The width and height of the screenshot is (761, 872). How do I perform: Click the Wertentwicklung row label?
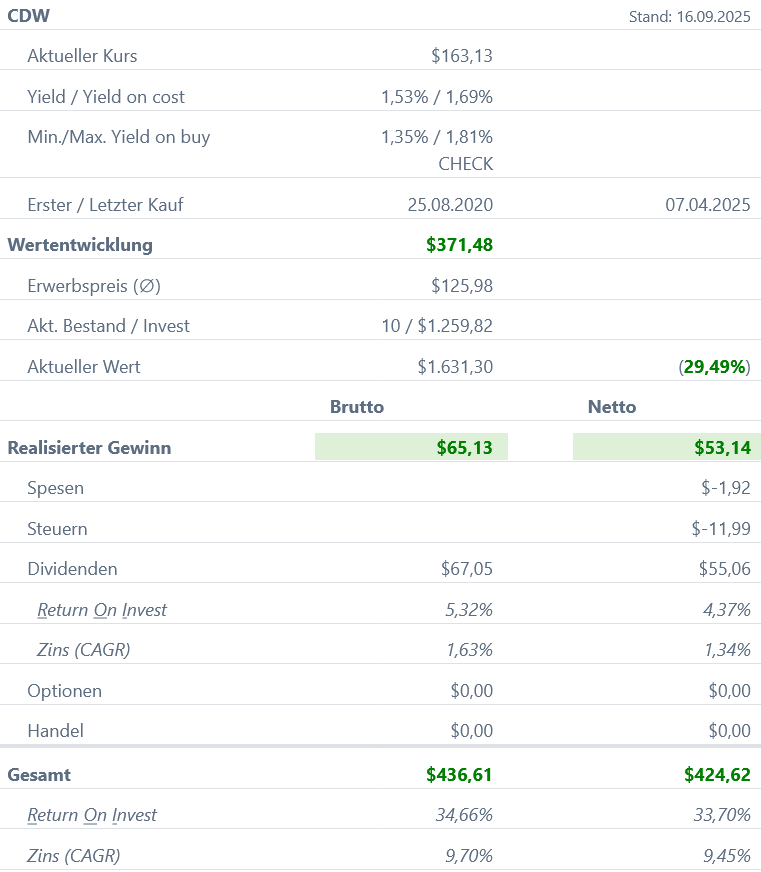[80, 244]
